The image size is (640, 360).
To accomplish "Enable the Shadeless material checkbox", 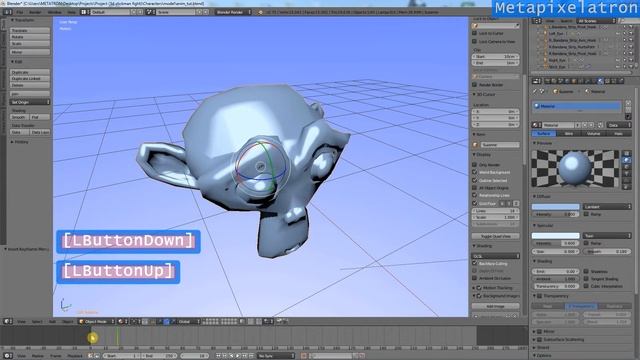I will 586,271.
